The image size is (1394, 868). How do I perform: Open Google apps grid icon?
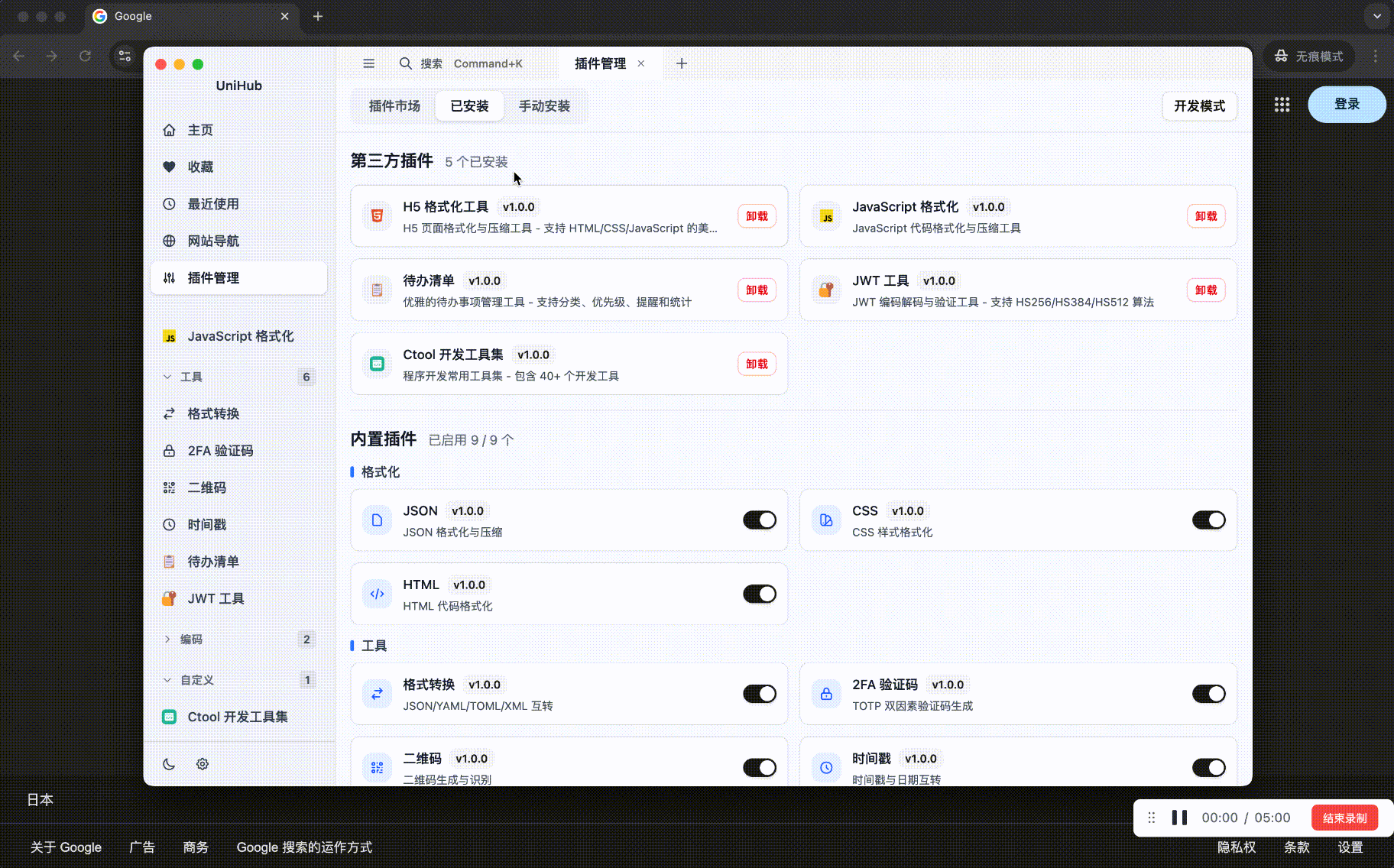click(1282, 105)
